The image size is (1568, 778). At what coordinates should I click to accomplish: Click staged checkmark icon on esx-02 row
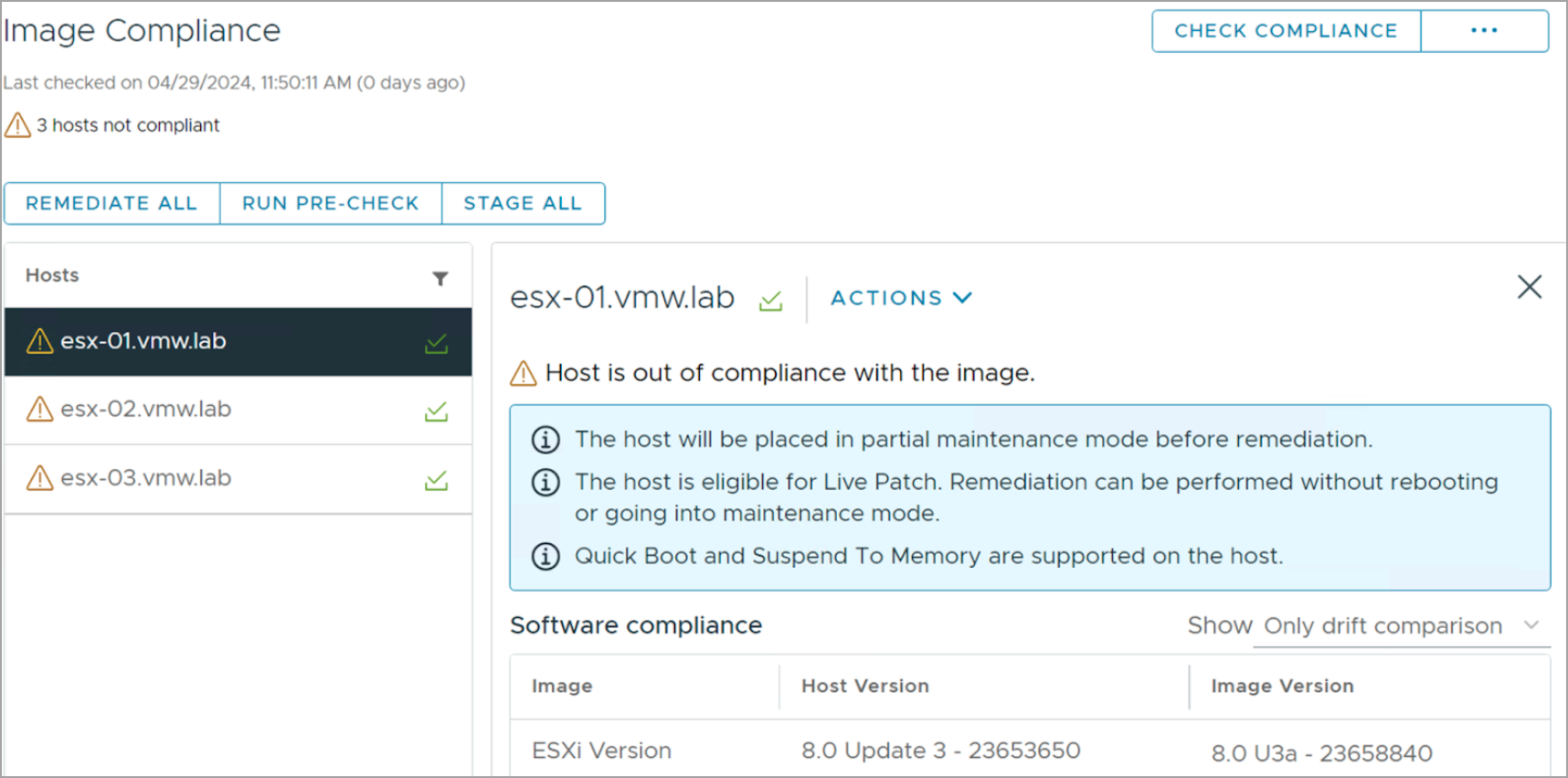coord(437,411)
